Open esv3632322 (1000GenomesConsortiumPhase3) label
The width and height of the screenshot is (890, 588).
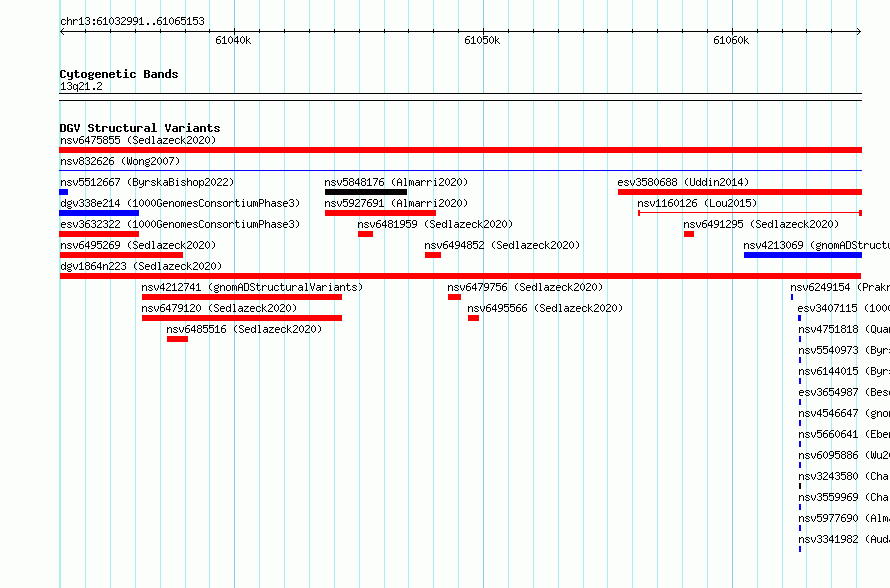point(180,224)
